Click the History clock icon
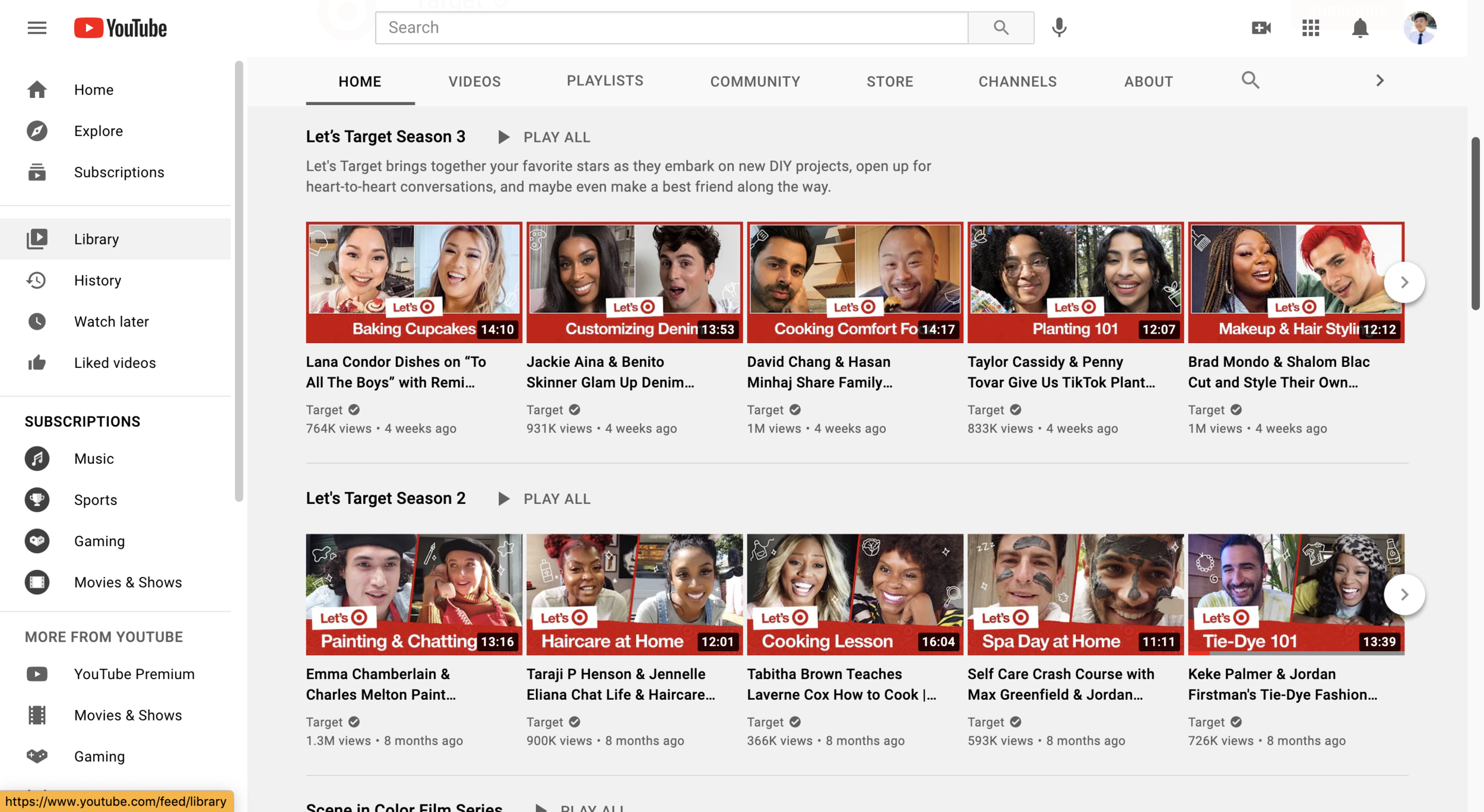This screenshot has width=1484, height=812. (37, 280)
